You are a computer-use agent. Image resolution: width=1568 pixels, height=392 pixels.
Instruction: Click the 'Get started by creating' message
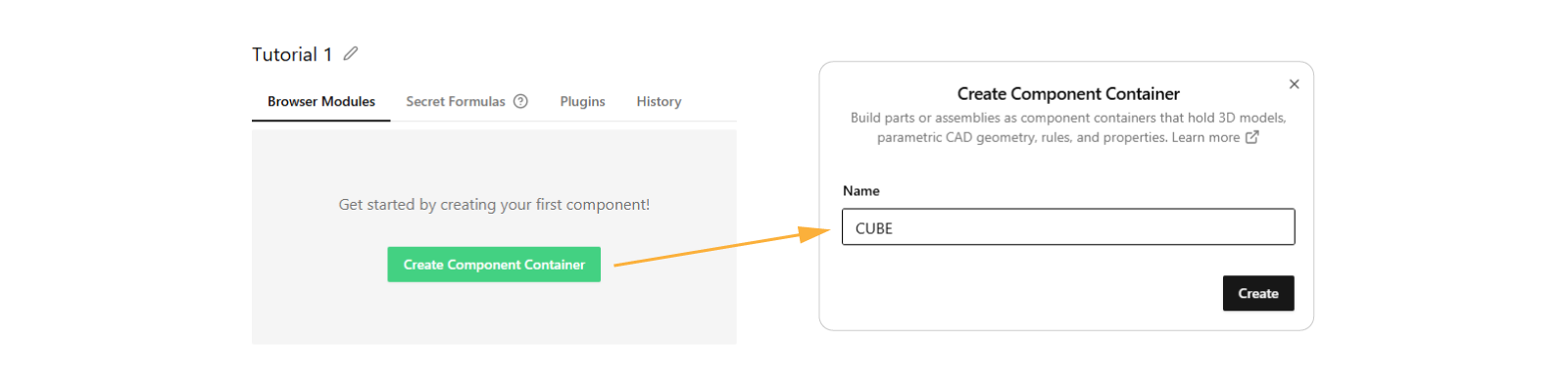494,205
